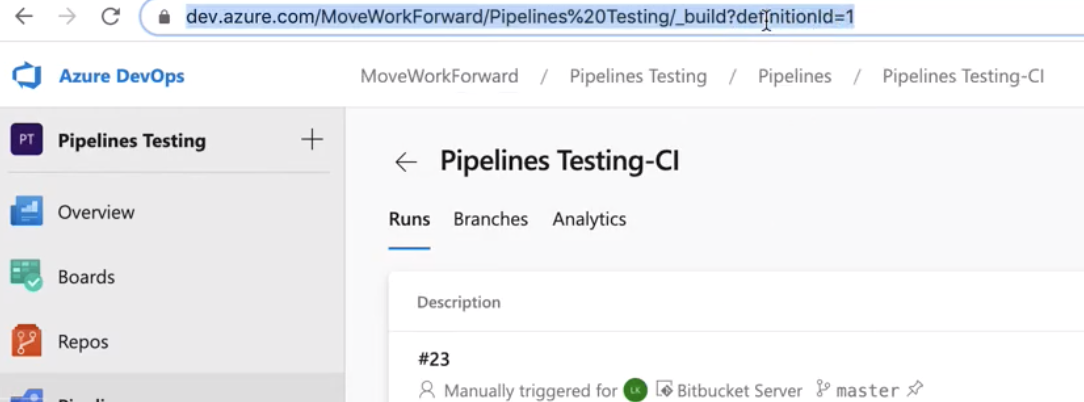Switch to the Branches tab
This screenshot has width=1084, height=402.
(x=490, y=219)
